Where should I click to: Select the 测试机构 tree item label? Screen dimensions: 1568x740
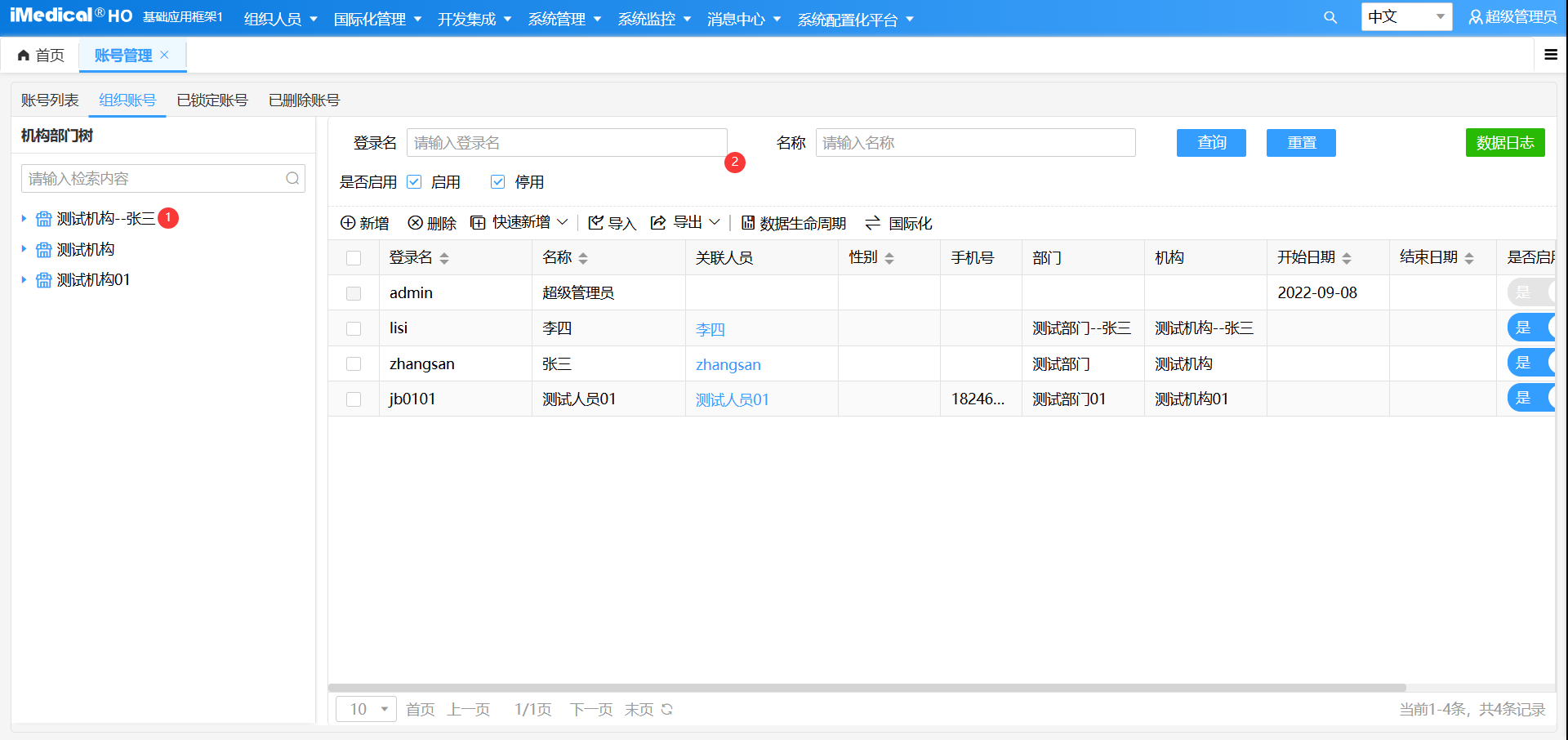(86, 249)
